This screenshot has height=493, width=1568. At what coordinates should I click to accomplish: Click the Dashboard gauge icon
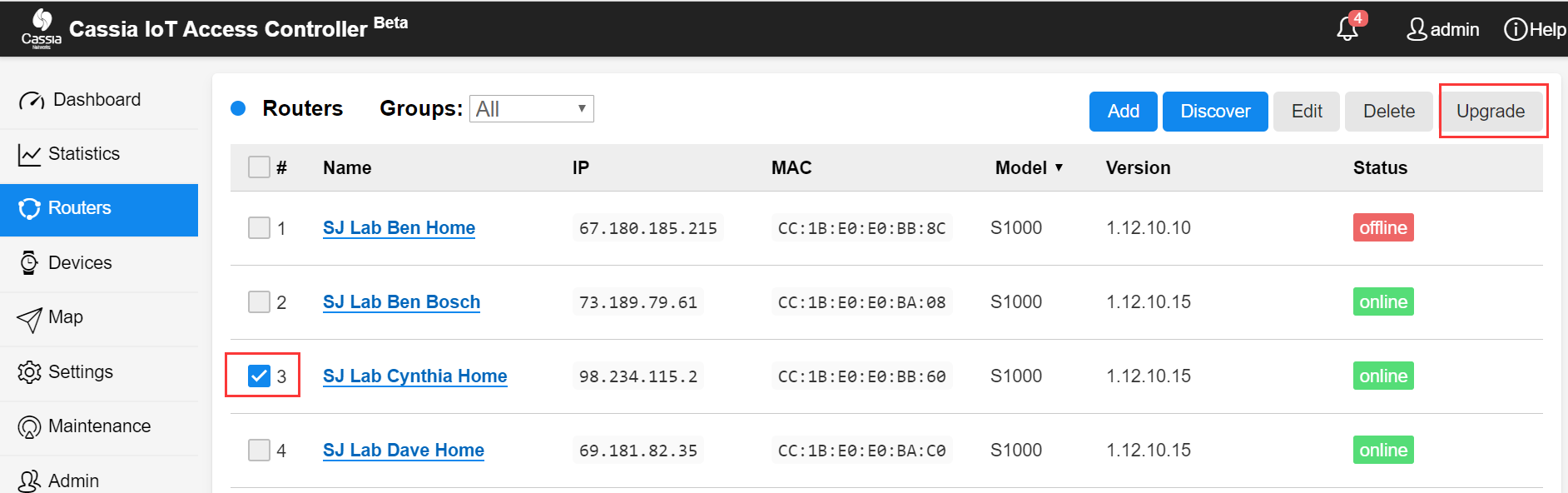point(32,101)
